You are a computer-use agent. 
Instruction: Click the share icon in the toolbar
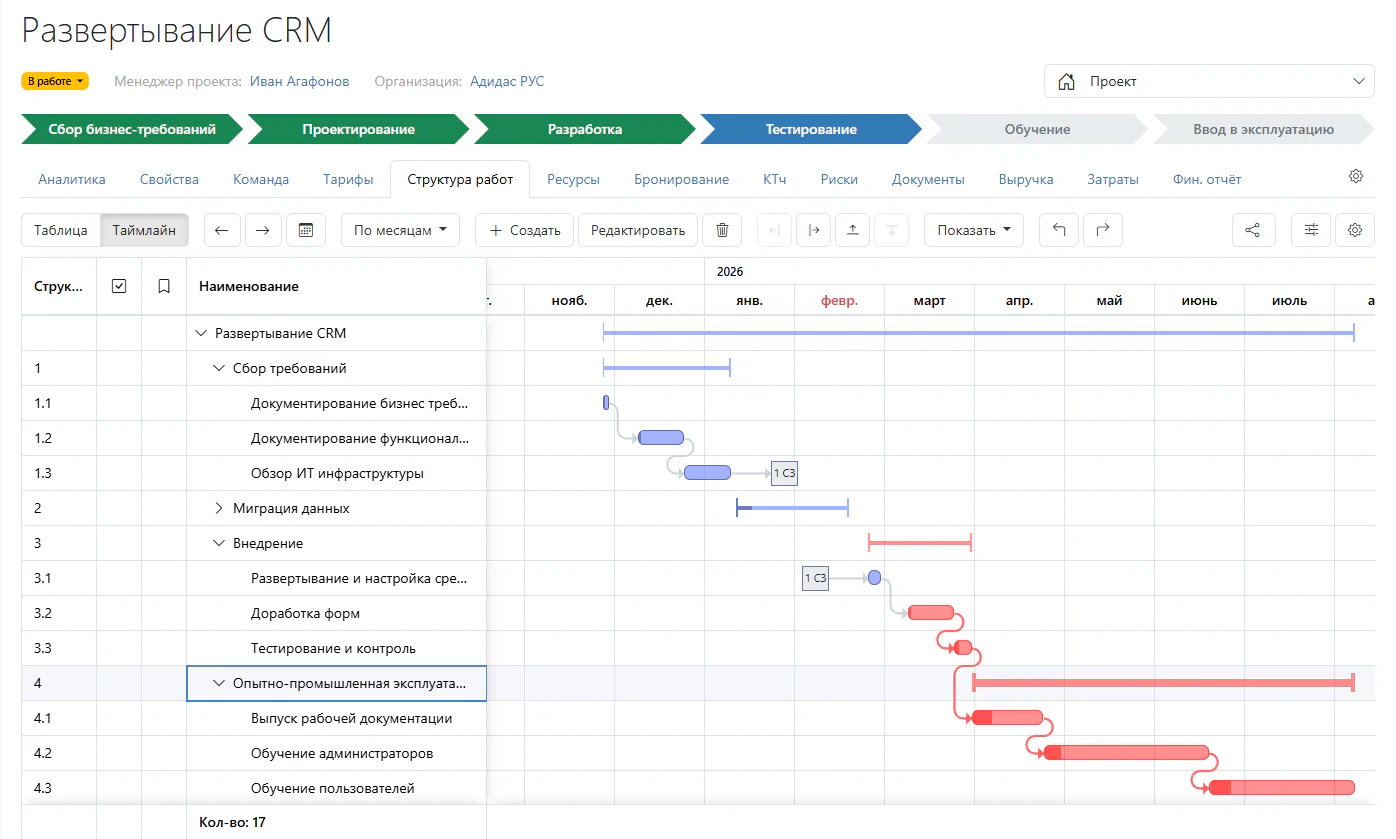click(x=1253, y=230)
